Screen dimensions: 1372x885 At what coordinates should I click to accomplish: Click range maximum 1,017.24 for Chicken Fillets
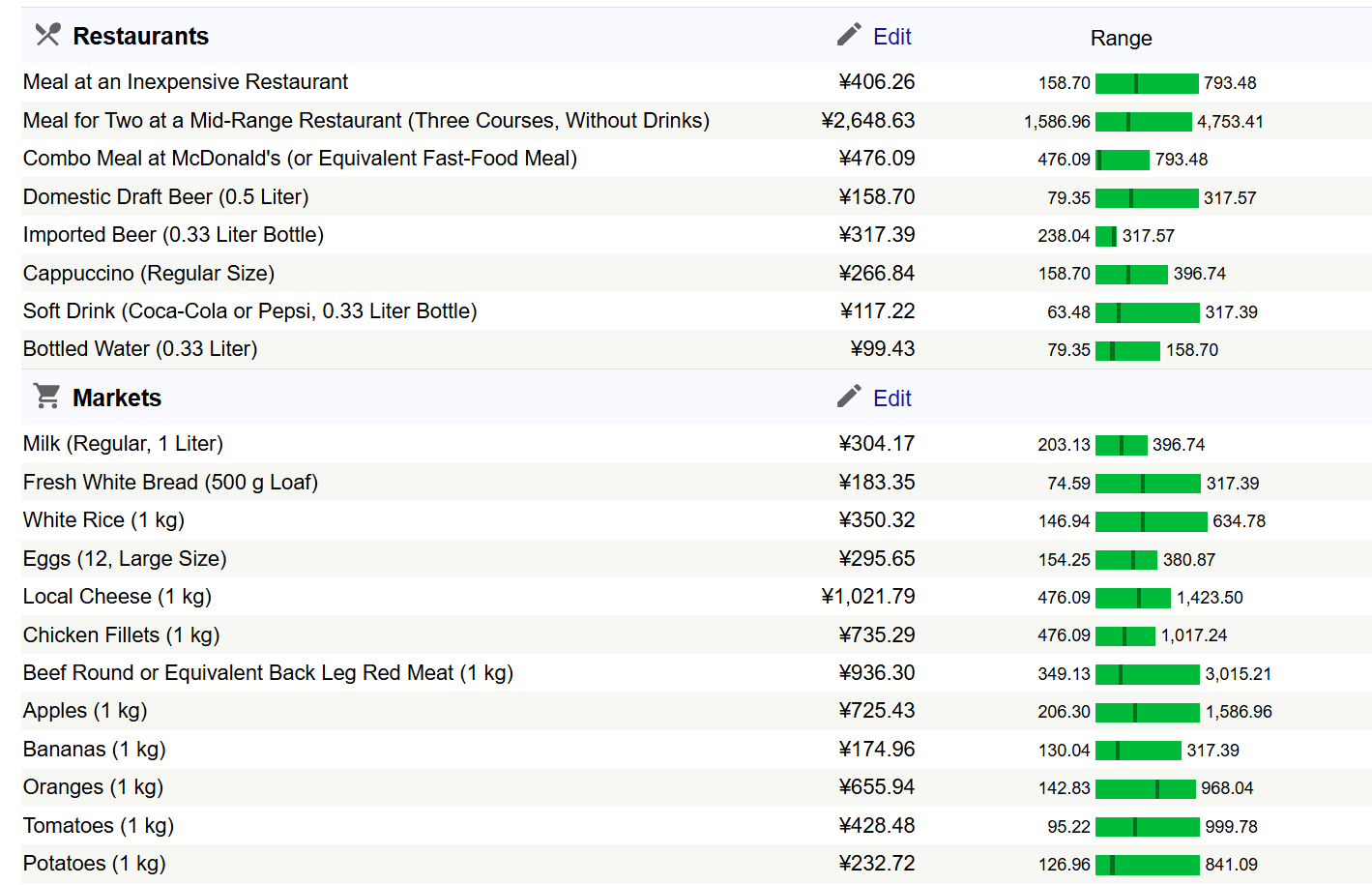[x=1194, y=635]
